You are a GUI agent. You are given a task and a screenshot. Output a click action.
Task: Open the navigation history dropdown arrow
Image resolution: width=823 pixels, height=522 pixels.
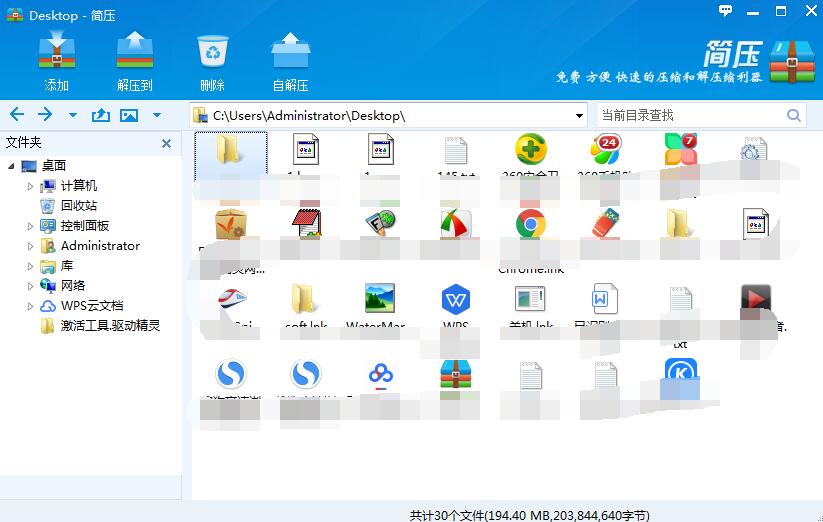click(x=73, y=115)
